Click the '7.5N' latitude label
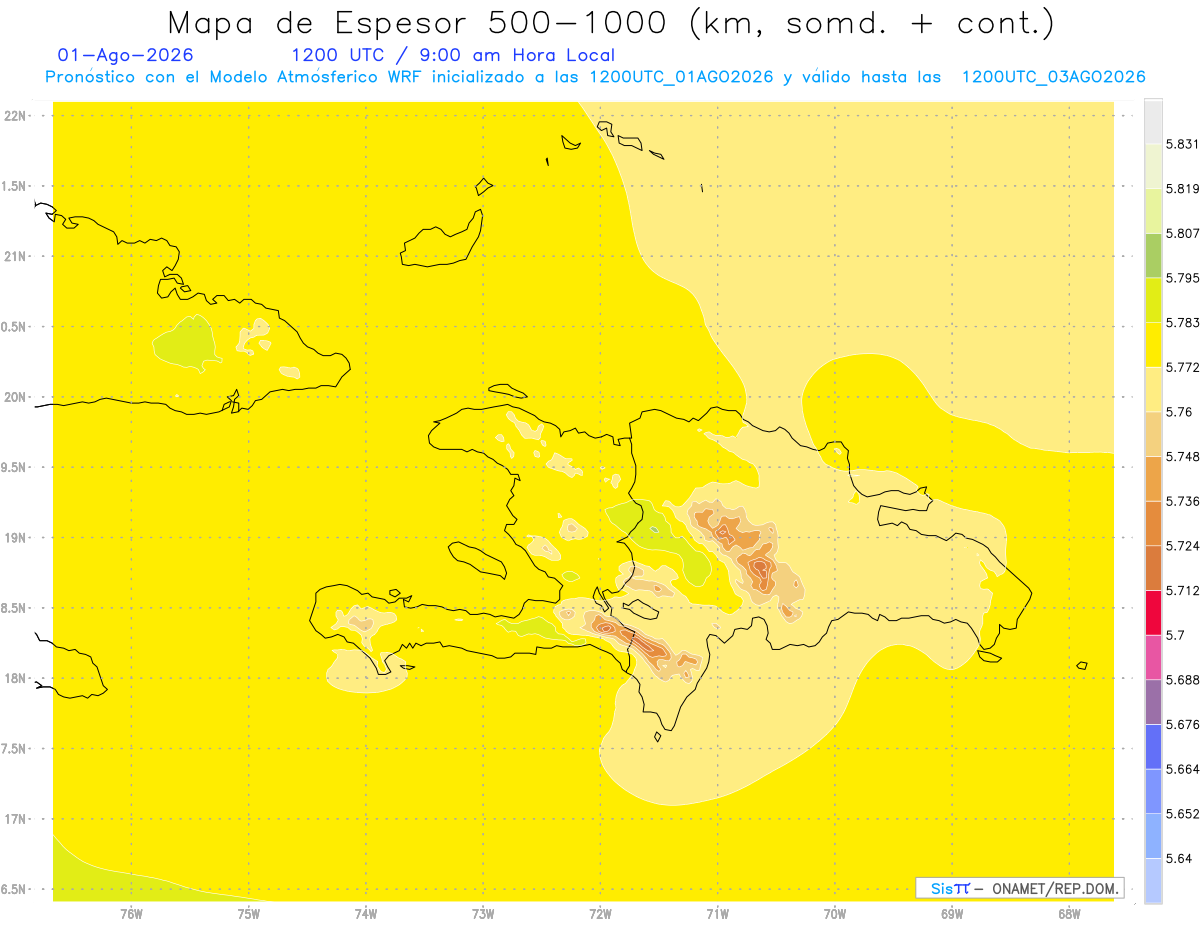 [15, 749]
